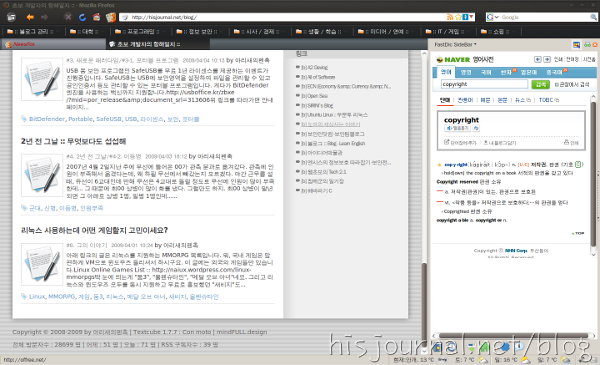Screen dimensions: 600x365
Task: Click the Textcube 1.7.7 footer link
Action: click(x=156, y=332)
